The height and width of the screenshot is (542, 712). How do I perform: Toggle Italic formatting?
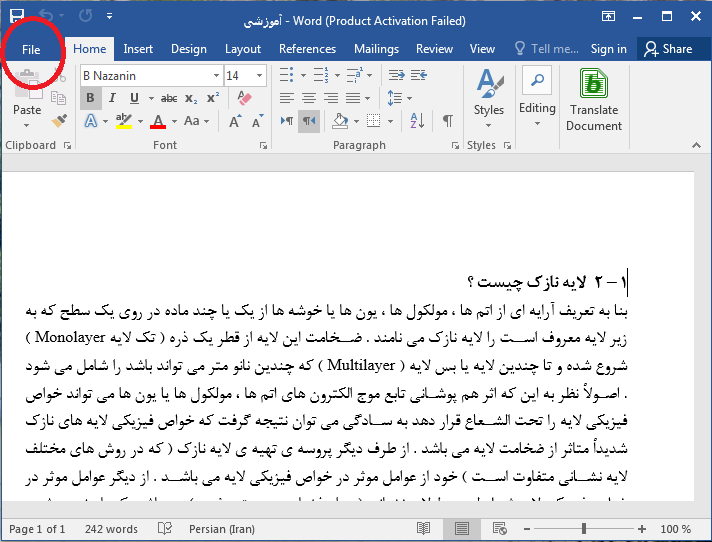click(112, 98)
